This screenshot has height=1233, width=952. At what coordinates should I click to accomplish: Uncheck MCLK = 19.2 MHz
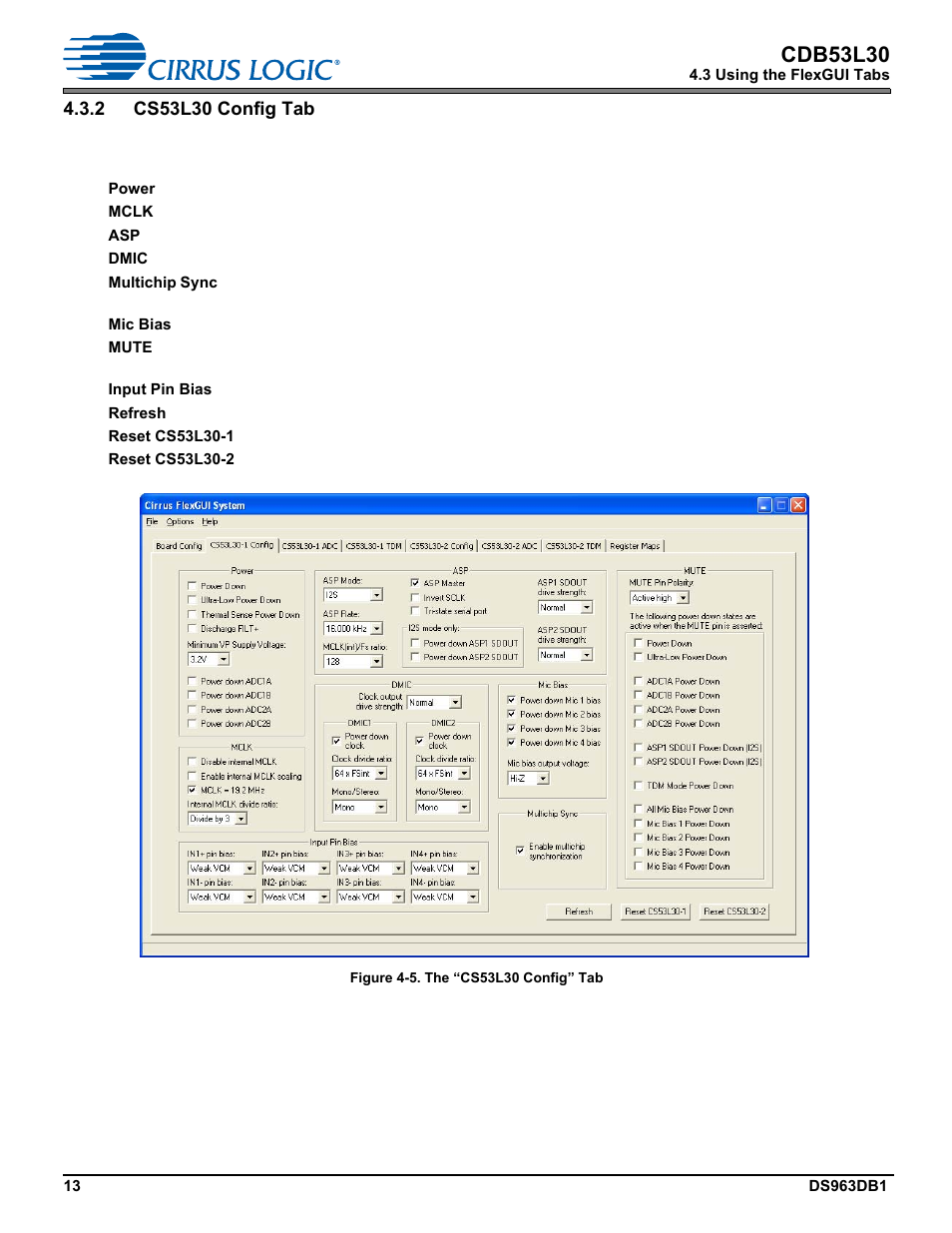point(193,790)
